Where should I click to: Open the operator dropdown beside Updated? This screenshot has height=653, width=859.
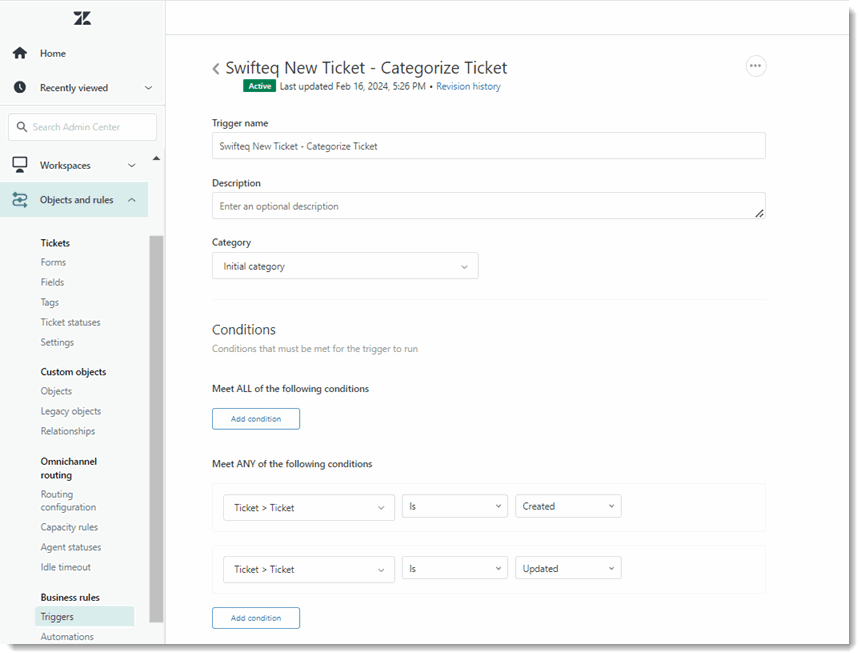click(455, 568)
